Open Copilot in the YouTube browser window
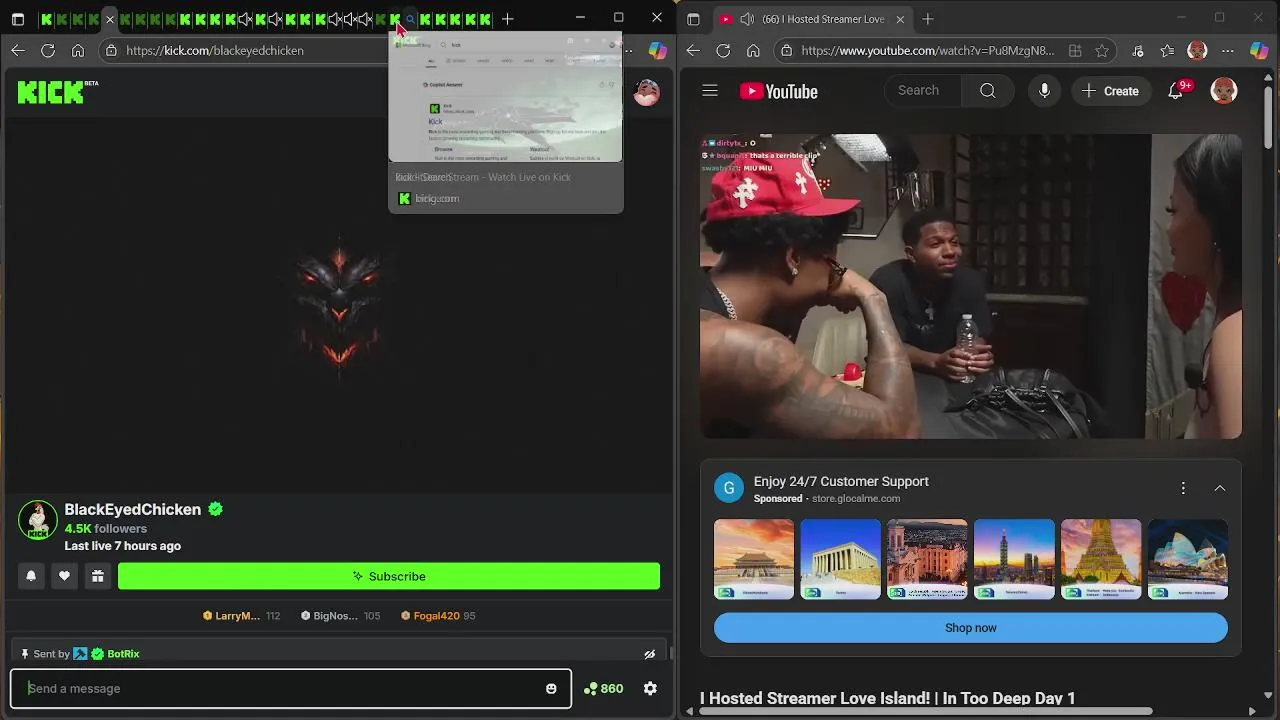Viewport: 1280px width, 720px height. [1261, 50]
